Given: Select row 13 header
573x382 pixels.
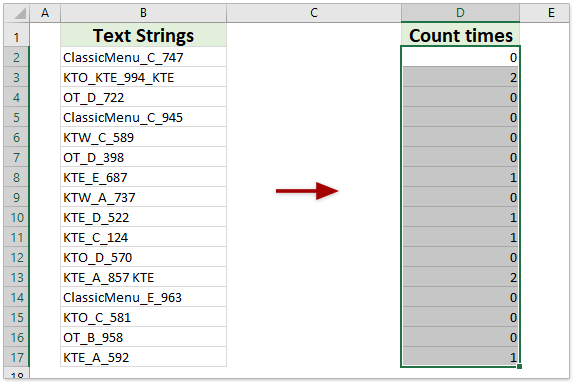Looking at the screenshot, I should pyautogui.click(x=16, y=277).
